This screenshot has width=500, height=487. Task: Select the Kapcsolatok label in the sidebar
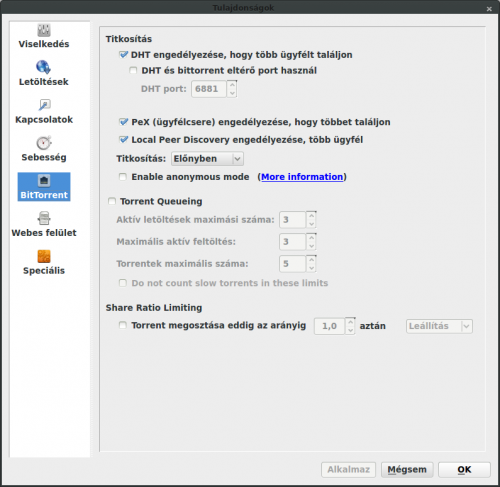[x=44, y=120]
